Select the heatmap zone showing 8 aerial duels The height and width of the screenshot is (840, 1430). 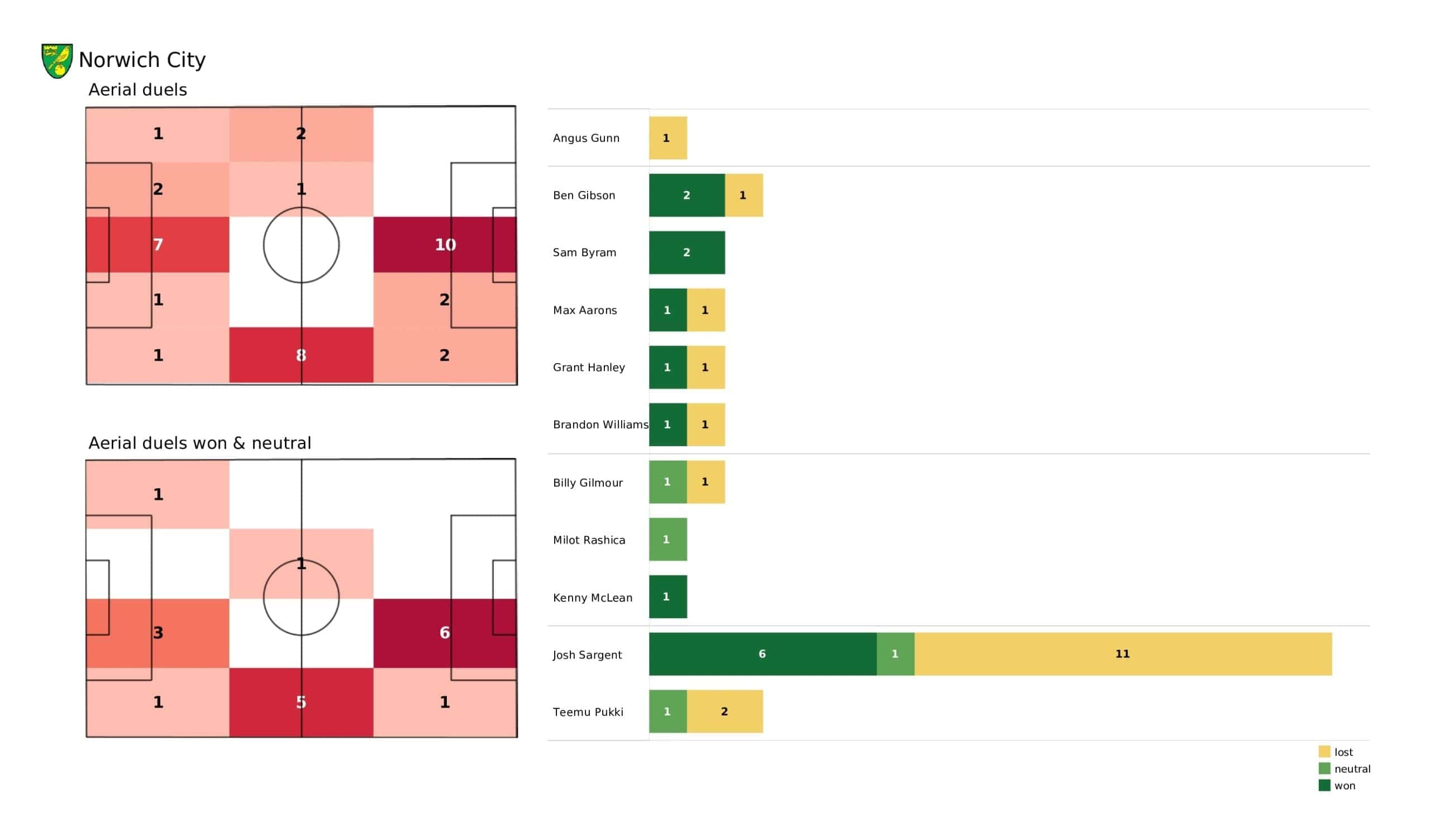pyautogui.click(x=301, y=355)
